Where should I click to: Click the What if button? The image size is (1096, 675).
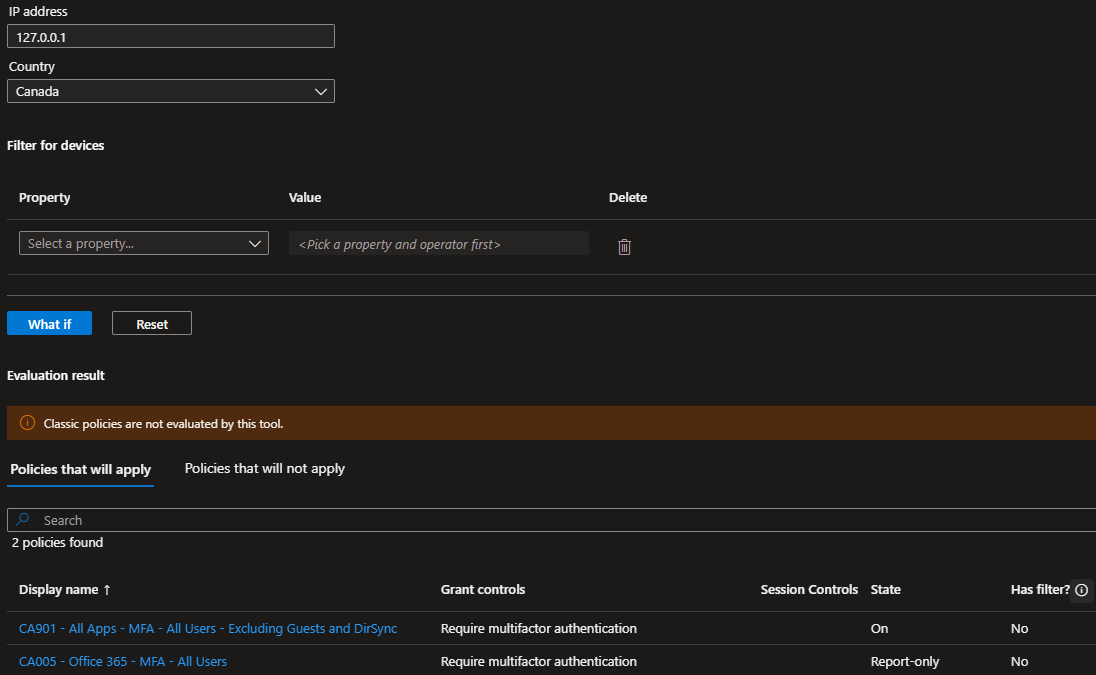tap(50, 324)
